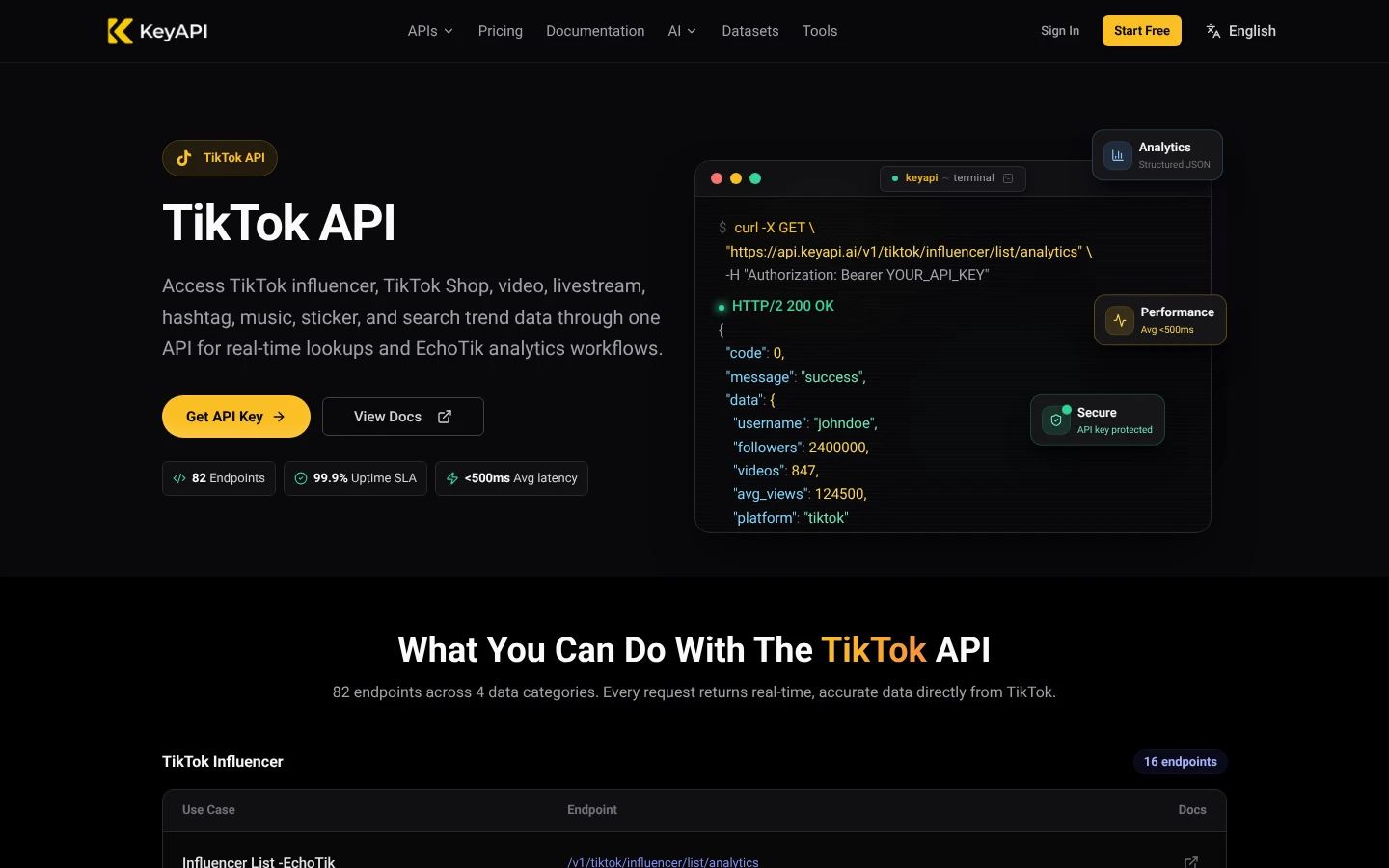Screen dimensions: 1389x868
Task: Click the checkmark icon beside 99.9% Uptime
Action: coord(301,478)
